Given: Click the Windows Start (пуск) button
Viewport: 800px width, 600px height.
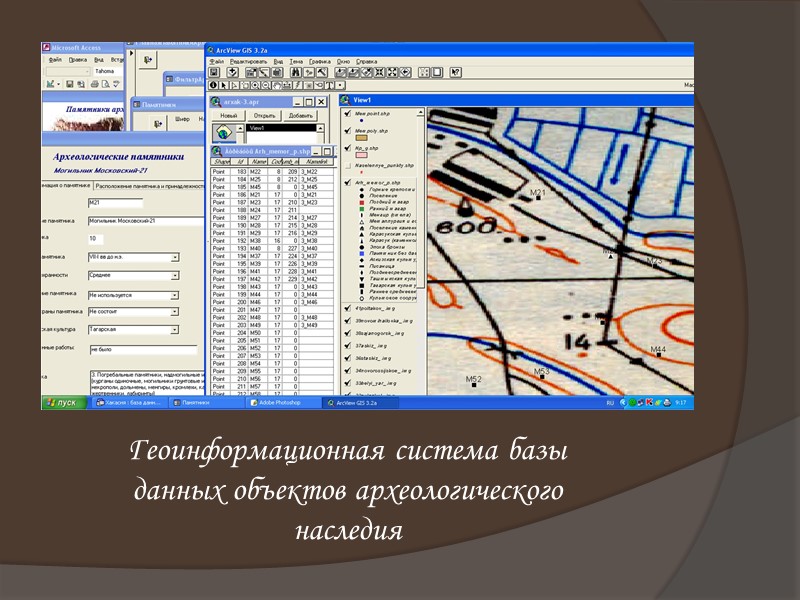Looking at the screenshot, I should 62,403.
